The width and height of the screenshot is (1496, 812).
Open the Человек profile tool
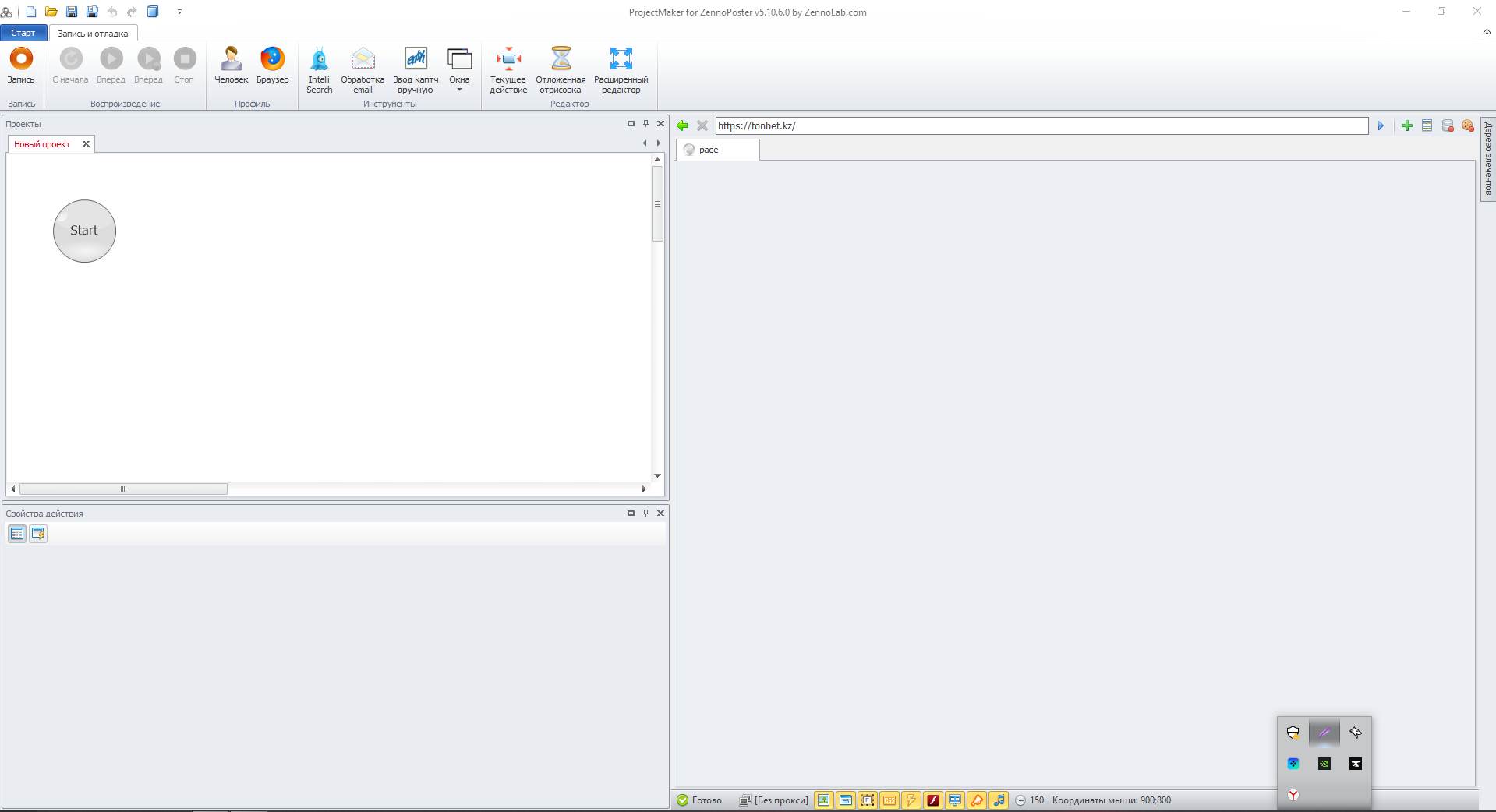click(x=231, y=65)
